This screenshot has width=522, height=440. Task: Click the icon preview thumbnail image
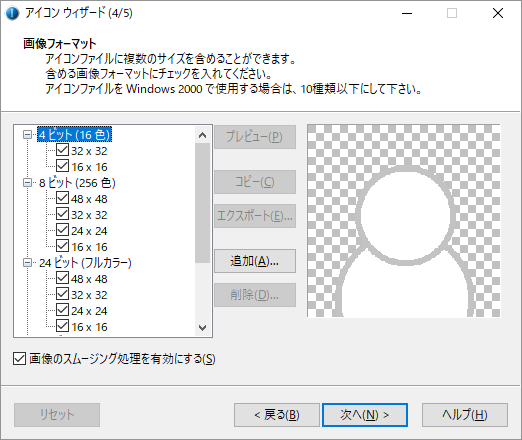coord(403,221)
